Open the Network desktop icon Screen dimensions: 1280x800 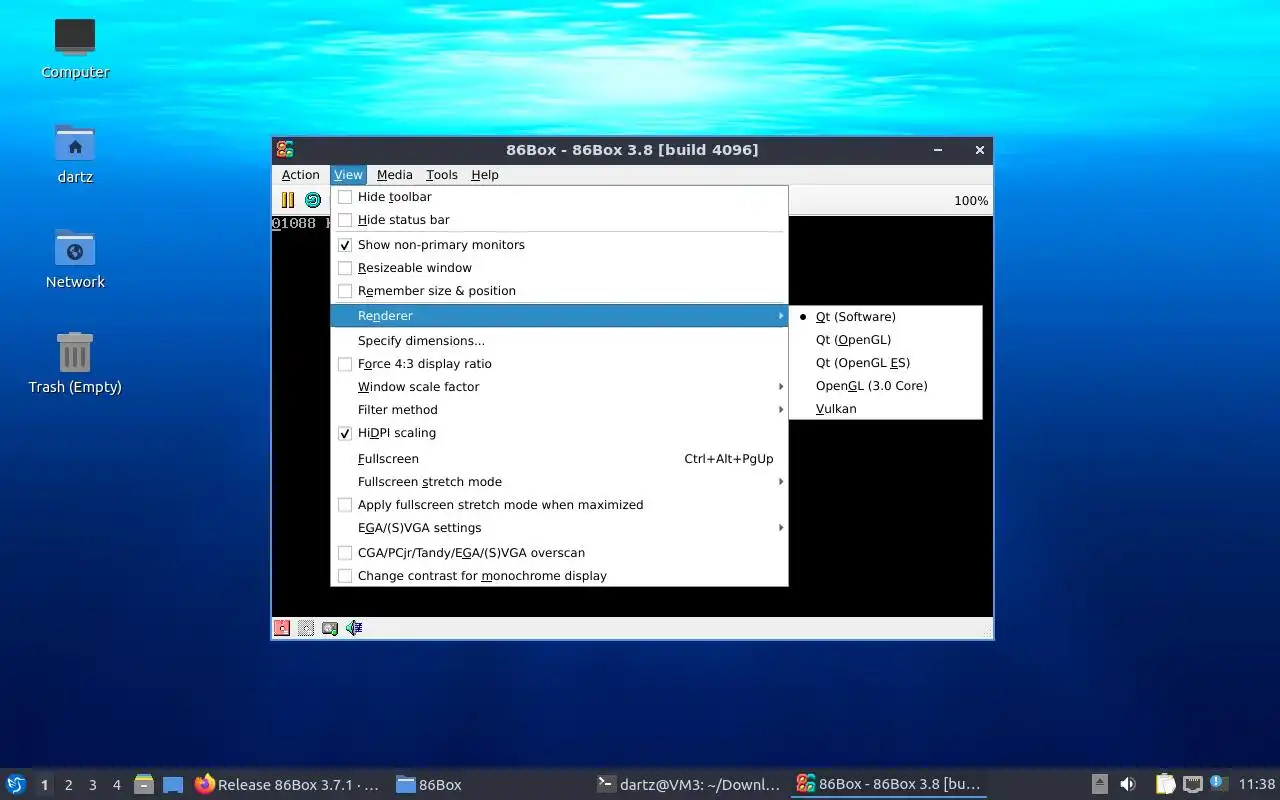pyautogui.click(x=75, y=259)
